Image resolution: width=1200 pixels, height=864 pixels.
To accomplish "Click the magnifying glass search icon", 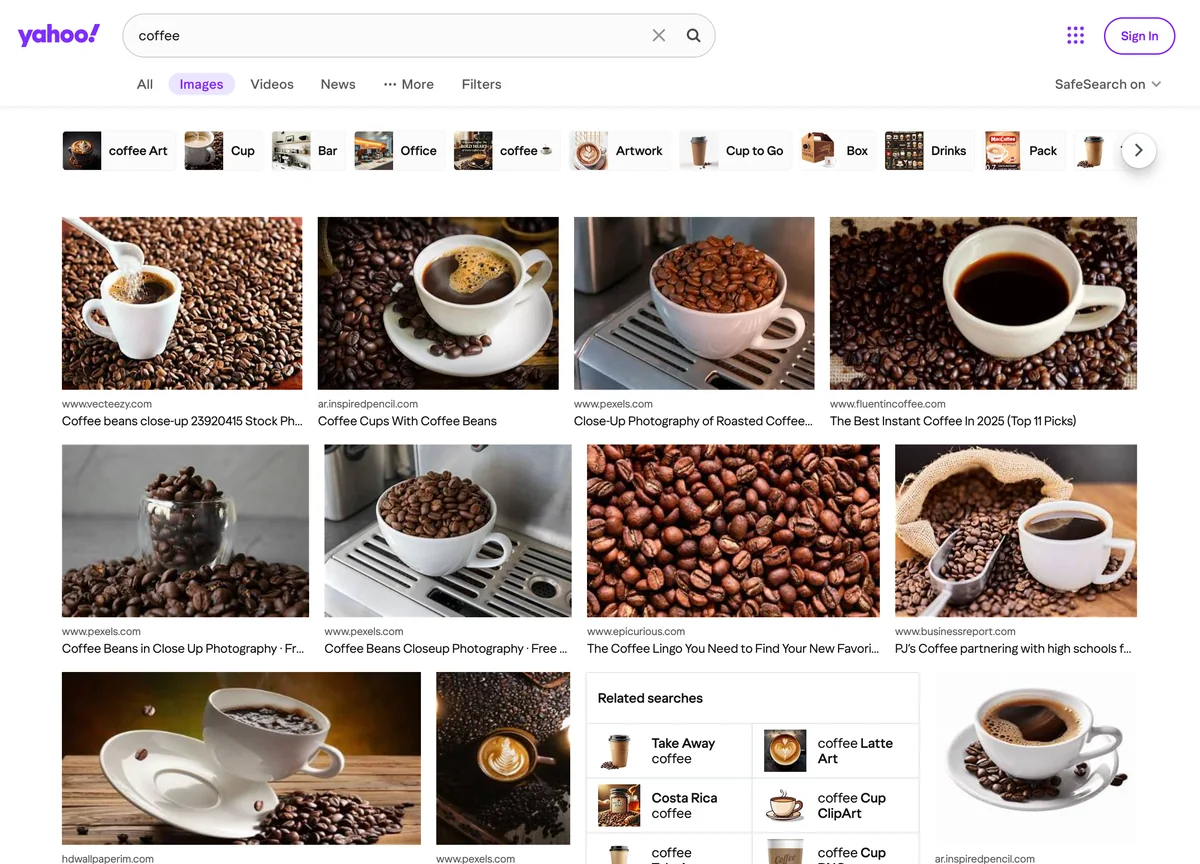I will point(693,36).
